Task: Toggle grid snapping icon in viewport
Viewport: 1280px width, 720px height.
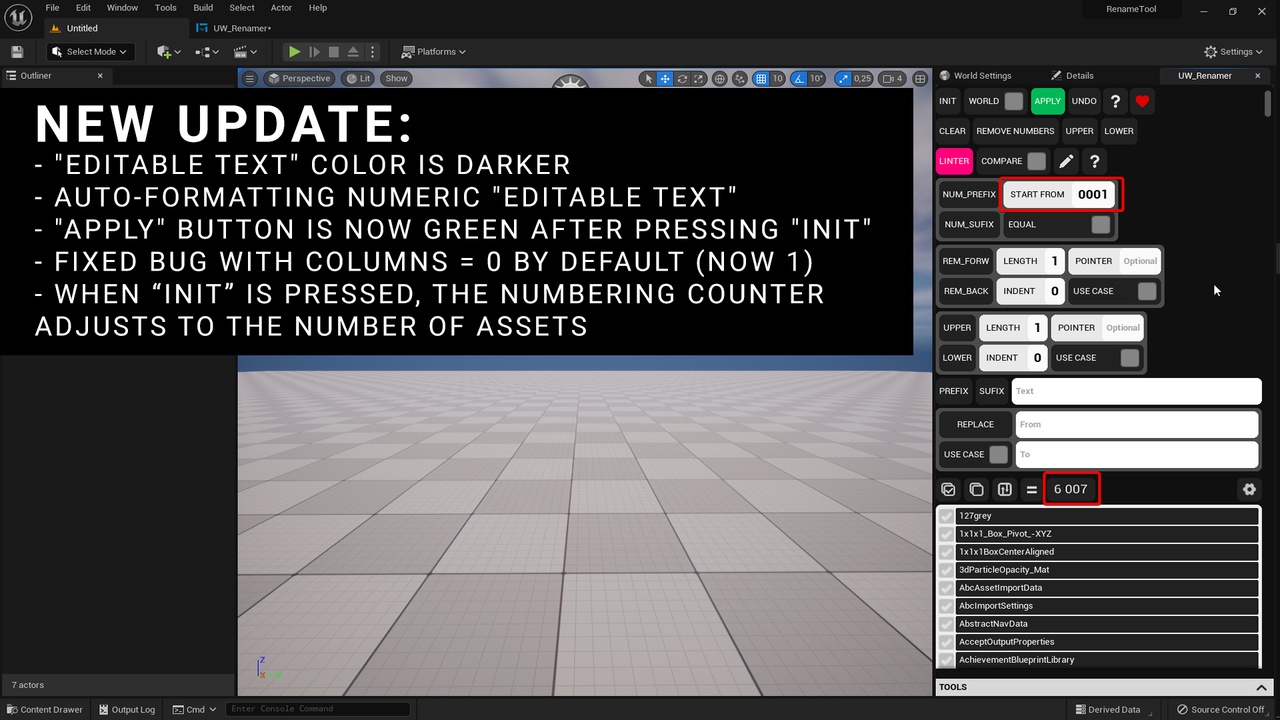Action: (x=761, y=78)
